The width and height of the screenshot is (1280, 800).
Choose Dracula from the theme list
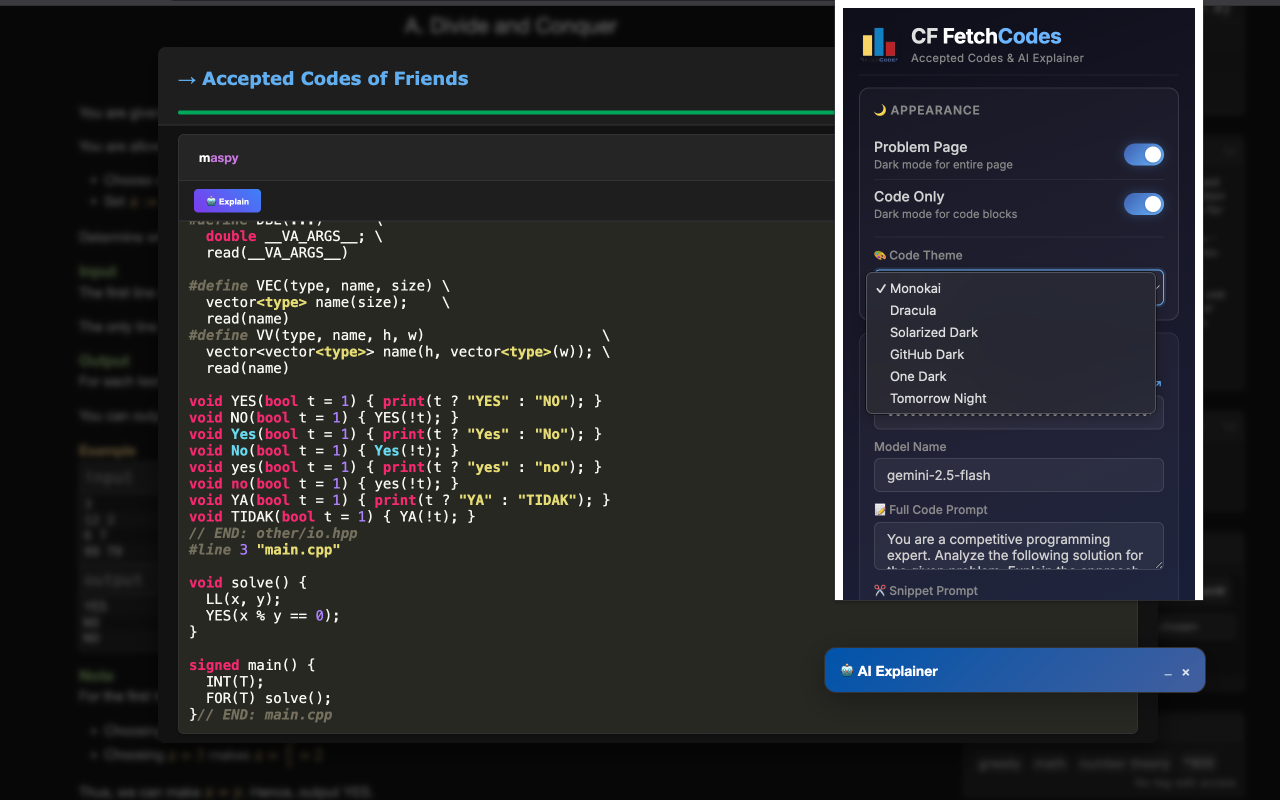coord(1011,310)
